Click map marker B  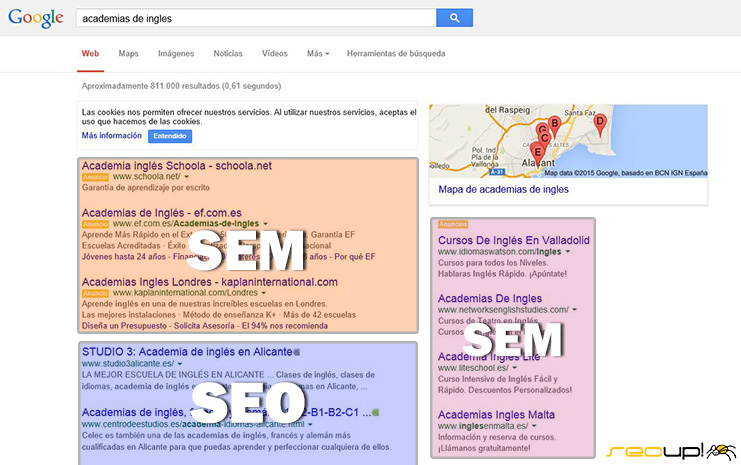(x=554, y=124)
